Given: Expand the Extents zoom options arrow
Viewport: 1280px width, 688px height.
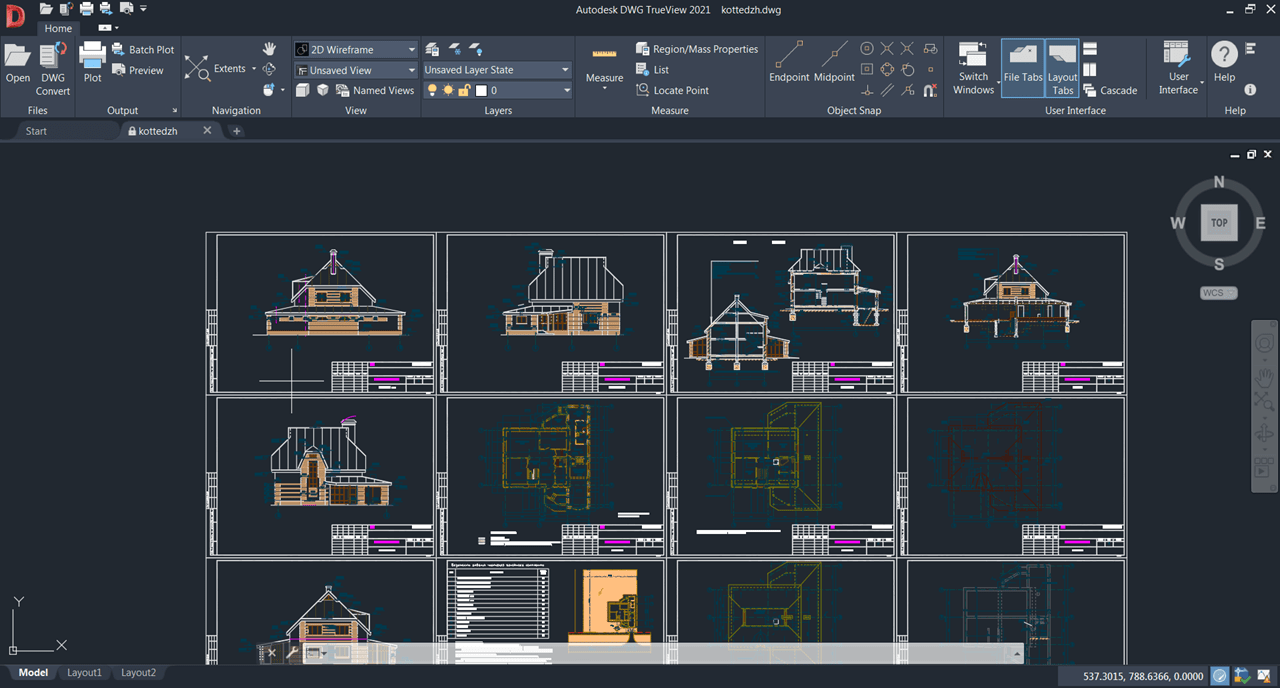Looking at the screenshot, I should click(254, 69).
